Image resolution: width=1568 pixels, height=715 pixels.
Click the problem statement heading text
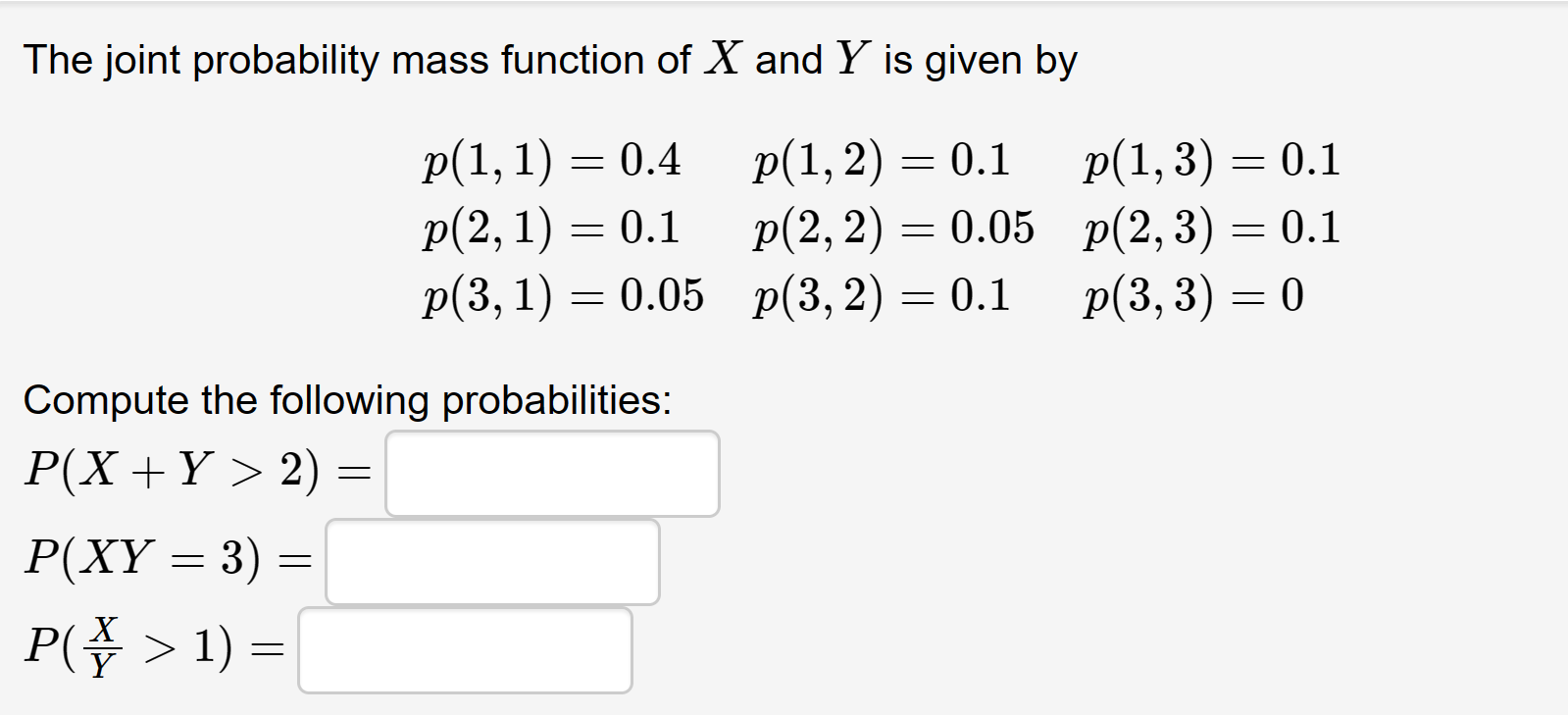549,59
